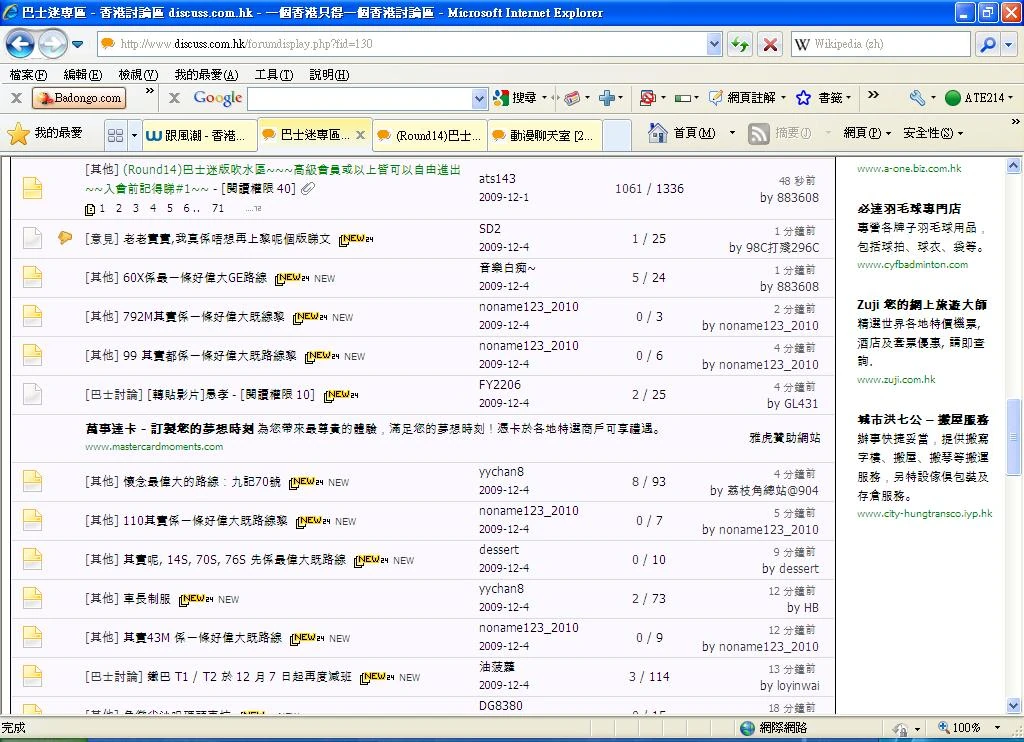Click the wrench settings icon on Google toolbar
The image size is (1024, 742).
pyautogui.click(x=917, y=98)
